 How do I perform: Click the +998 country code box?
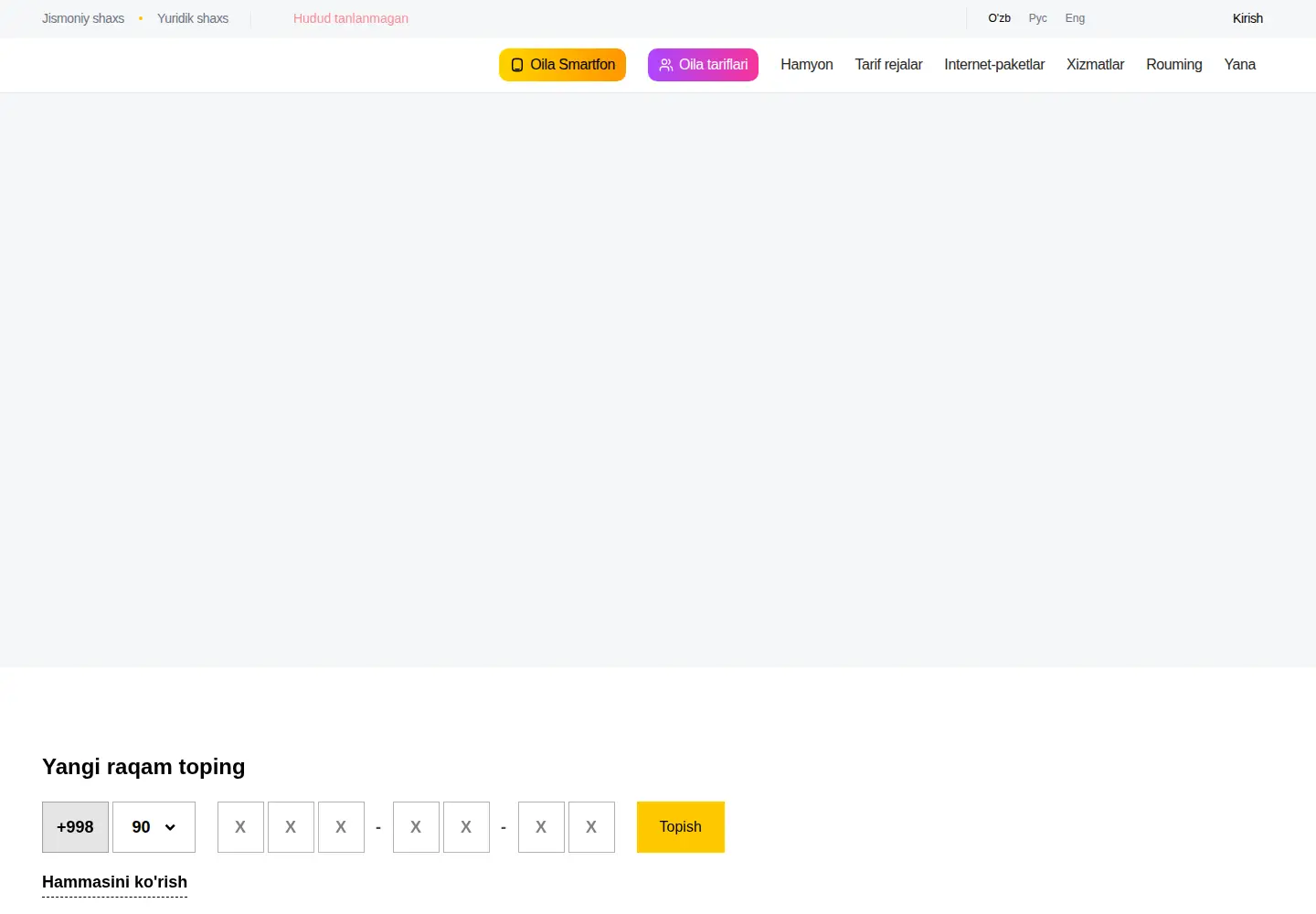(75, 827)
